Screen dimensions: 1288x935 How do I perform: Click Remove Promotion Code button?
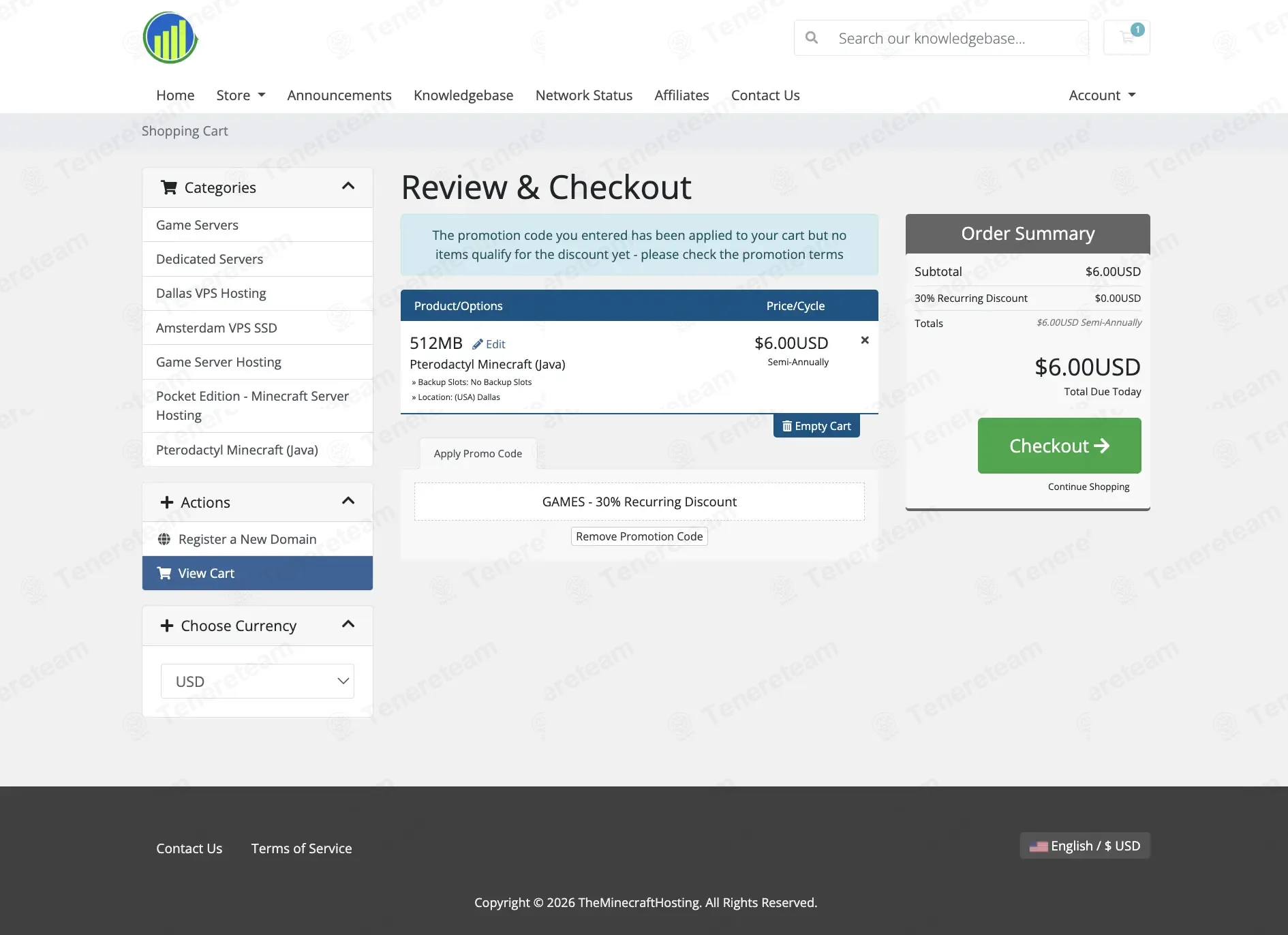pyautogui.click(x=639, y=536)
